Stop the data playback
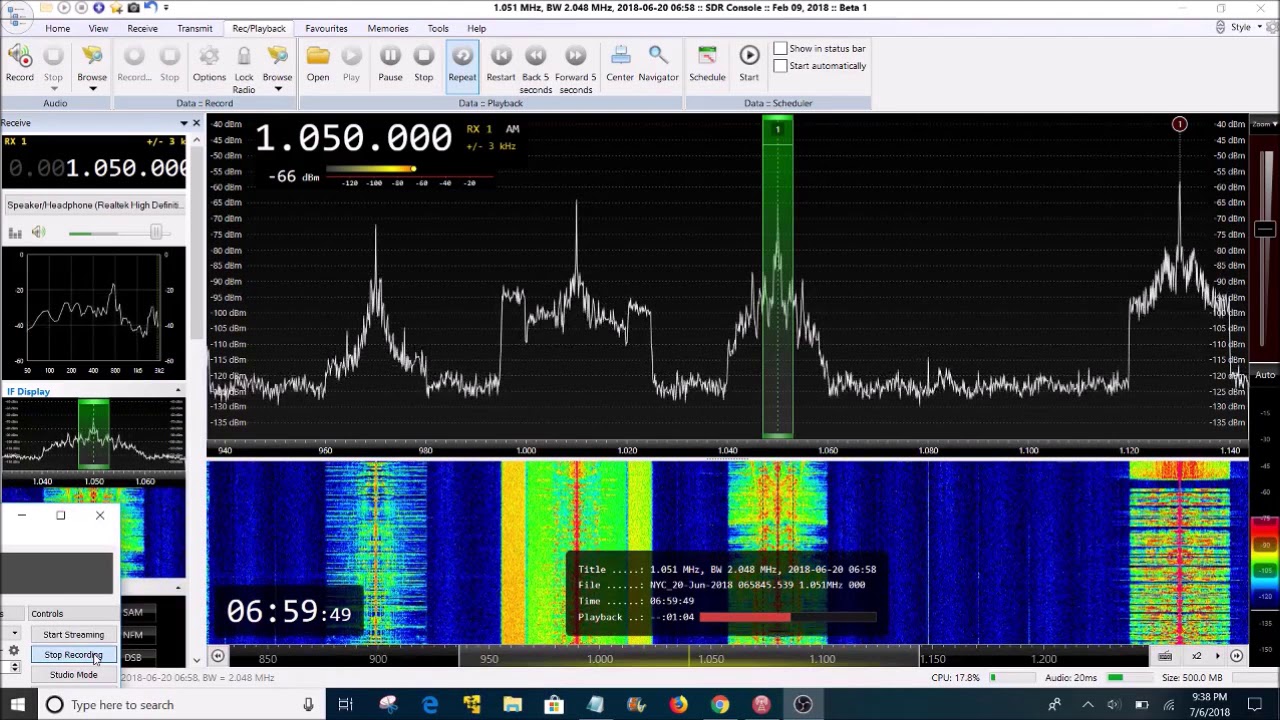Screen dimensions: 1280x720 [x=424, y=57]
